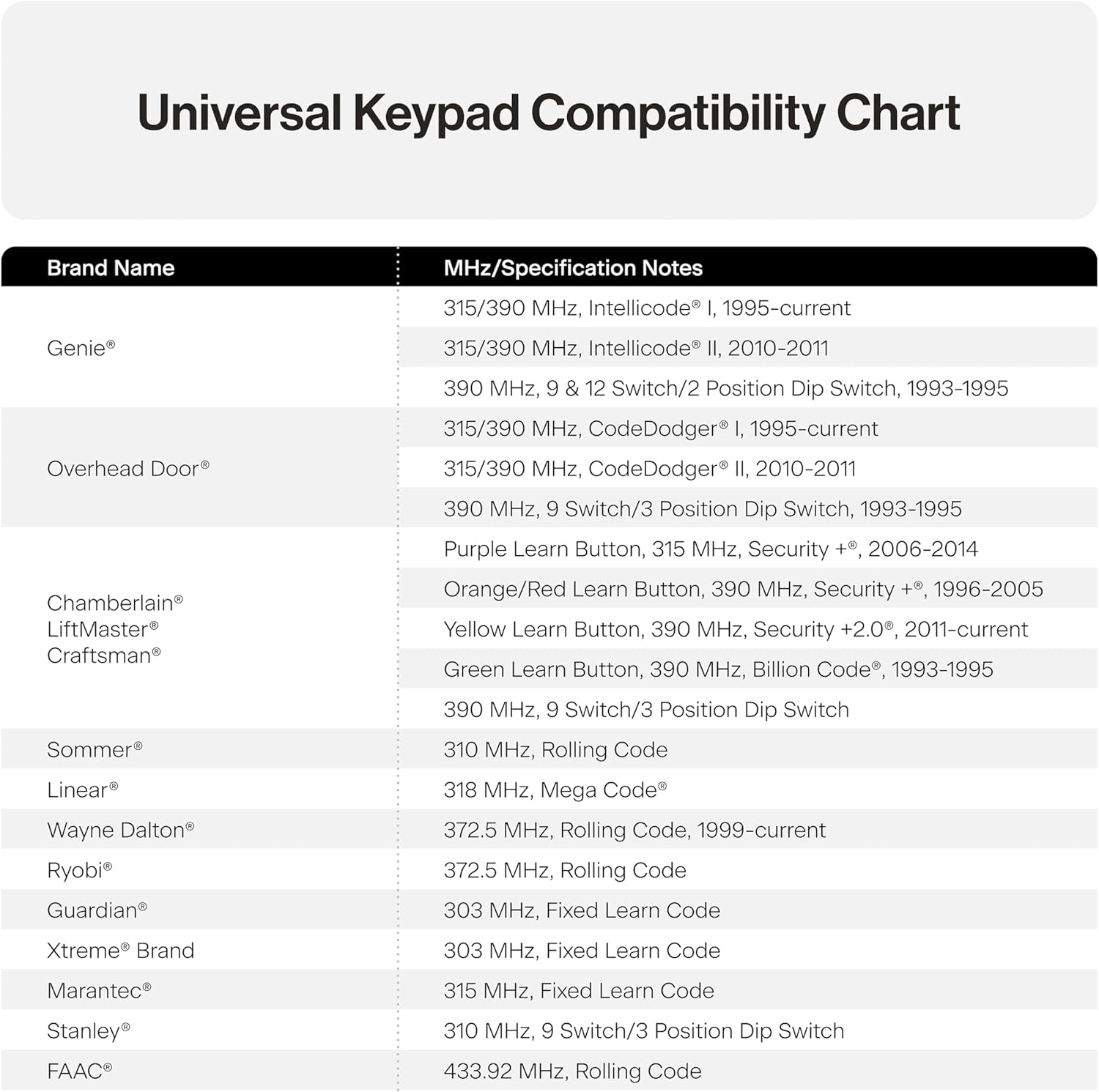This screenshot has width=1099, height=1092.
Task: Select the Wayne Dalton brand cell
Action: point(120,831)
